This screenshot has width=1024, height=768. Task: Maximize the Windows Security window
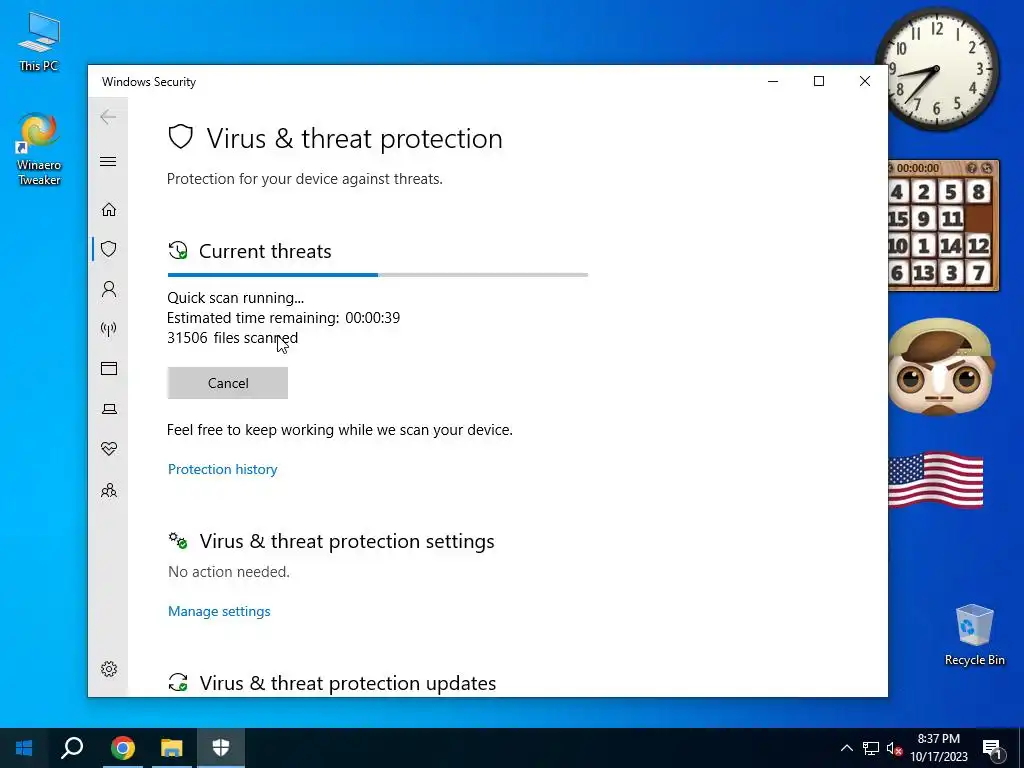click(819, 81)
